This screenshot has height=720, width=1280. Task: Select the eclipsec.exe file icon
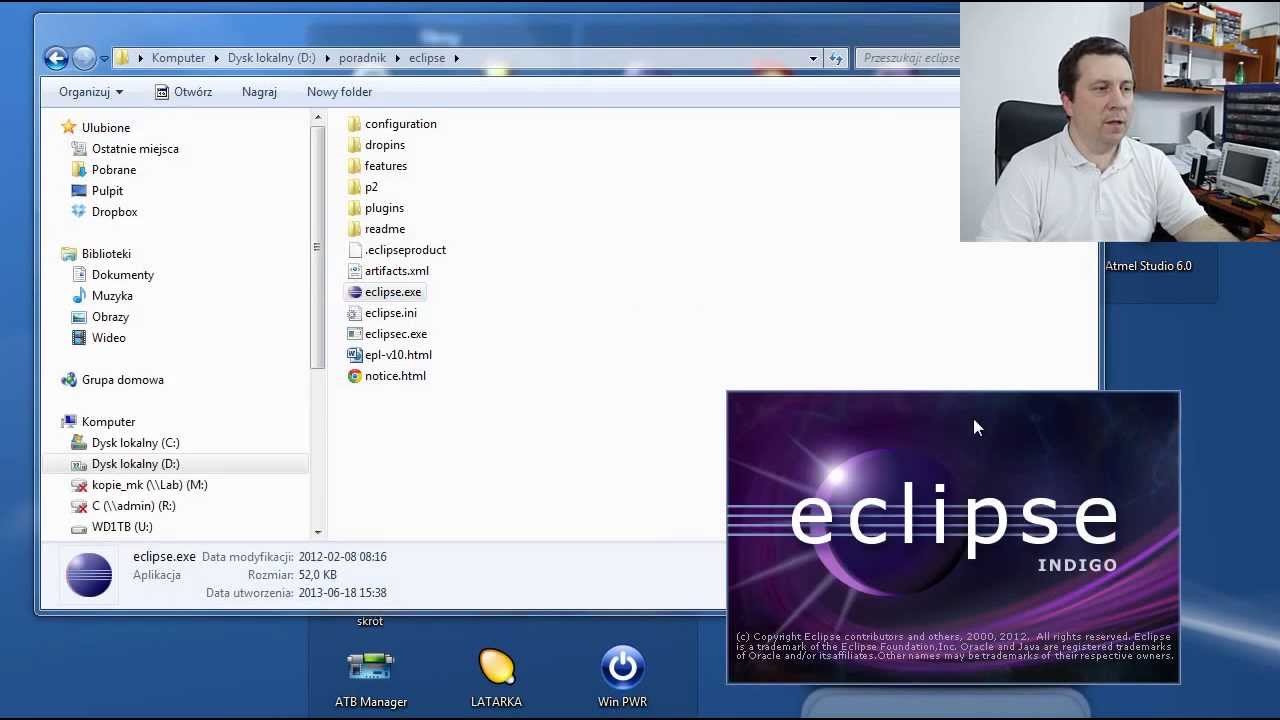(354, 334)
